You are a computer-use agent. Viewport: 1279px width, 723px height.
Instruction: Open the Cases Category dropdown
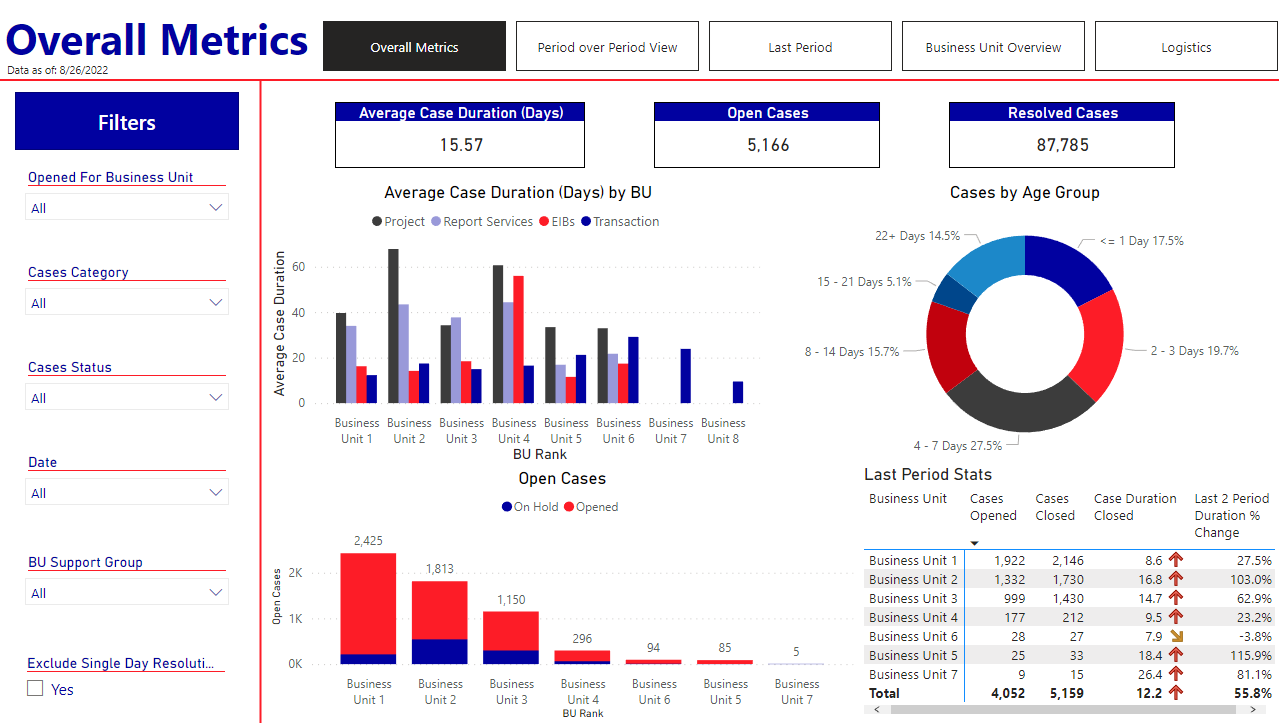(215, 302)
